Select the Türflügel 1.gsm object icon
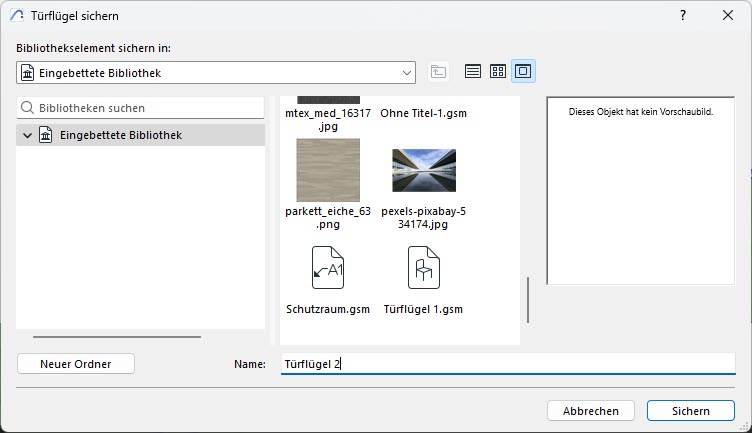This screenshot has width=752, height=433. 424,268
